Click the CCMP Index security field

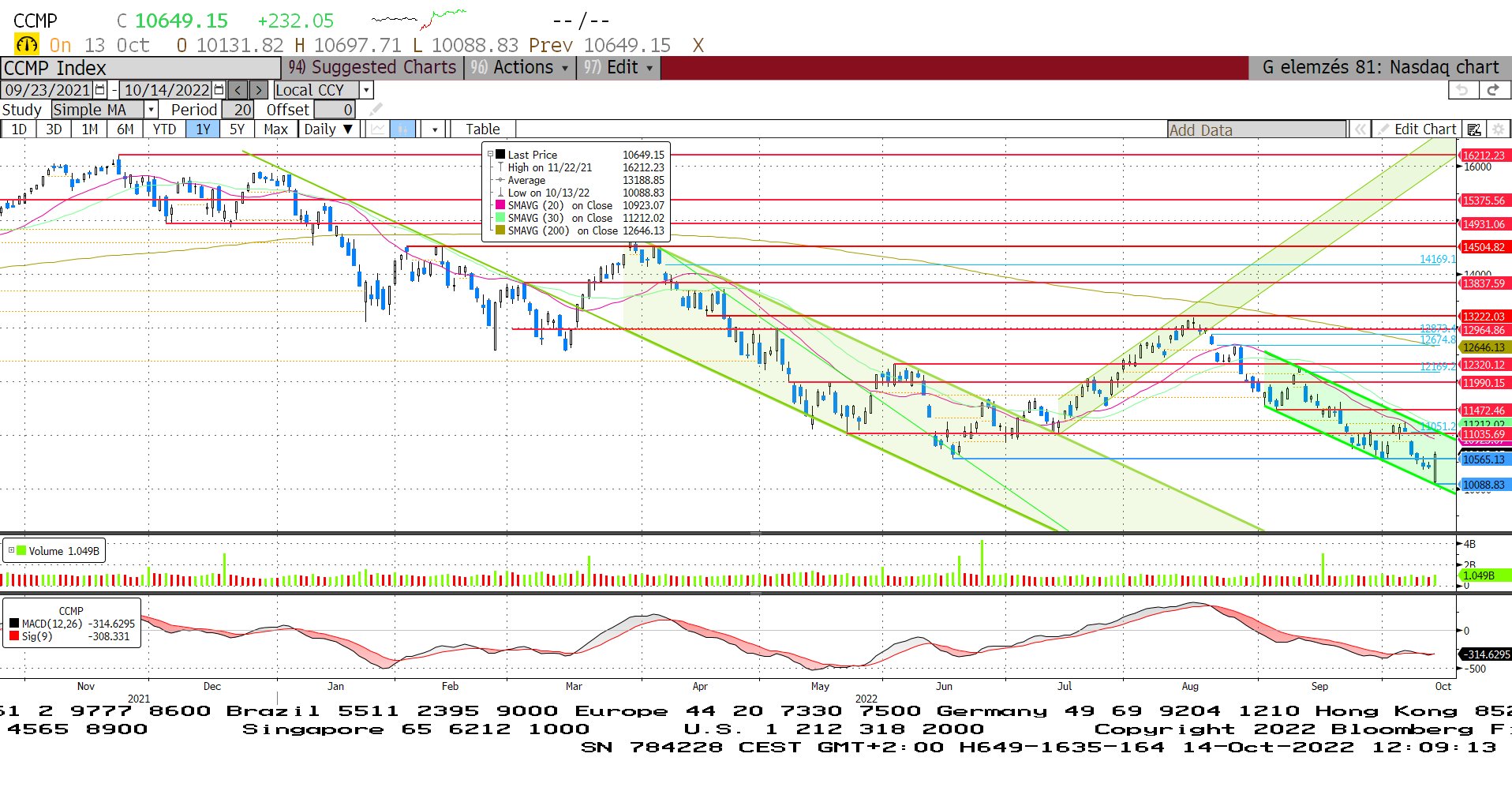pos(140,68)
